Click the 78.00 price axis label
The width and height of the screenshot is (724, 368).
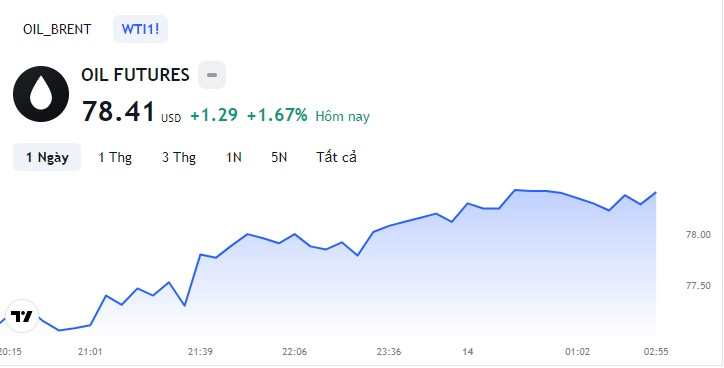(698, 235)
